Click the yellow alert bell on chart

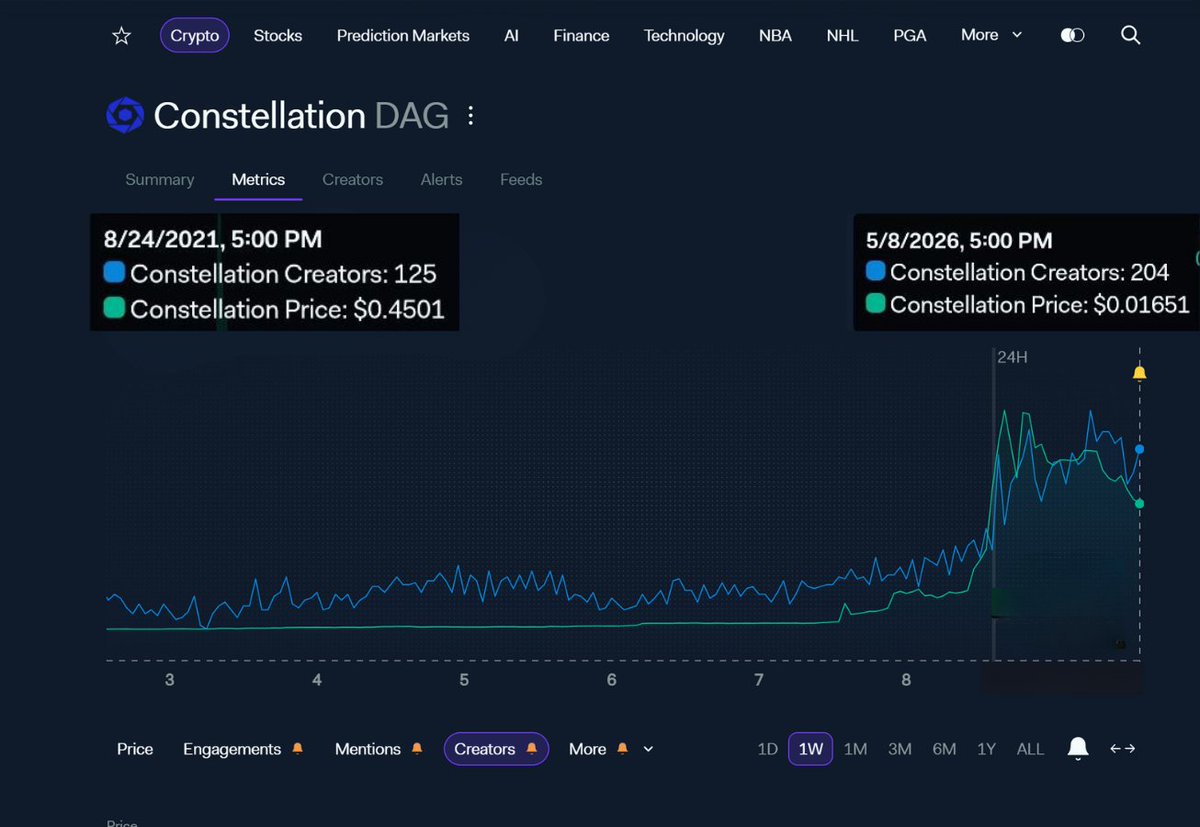click(1139, 373)
